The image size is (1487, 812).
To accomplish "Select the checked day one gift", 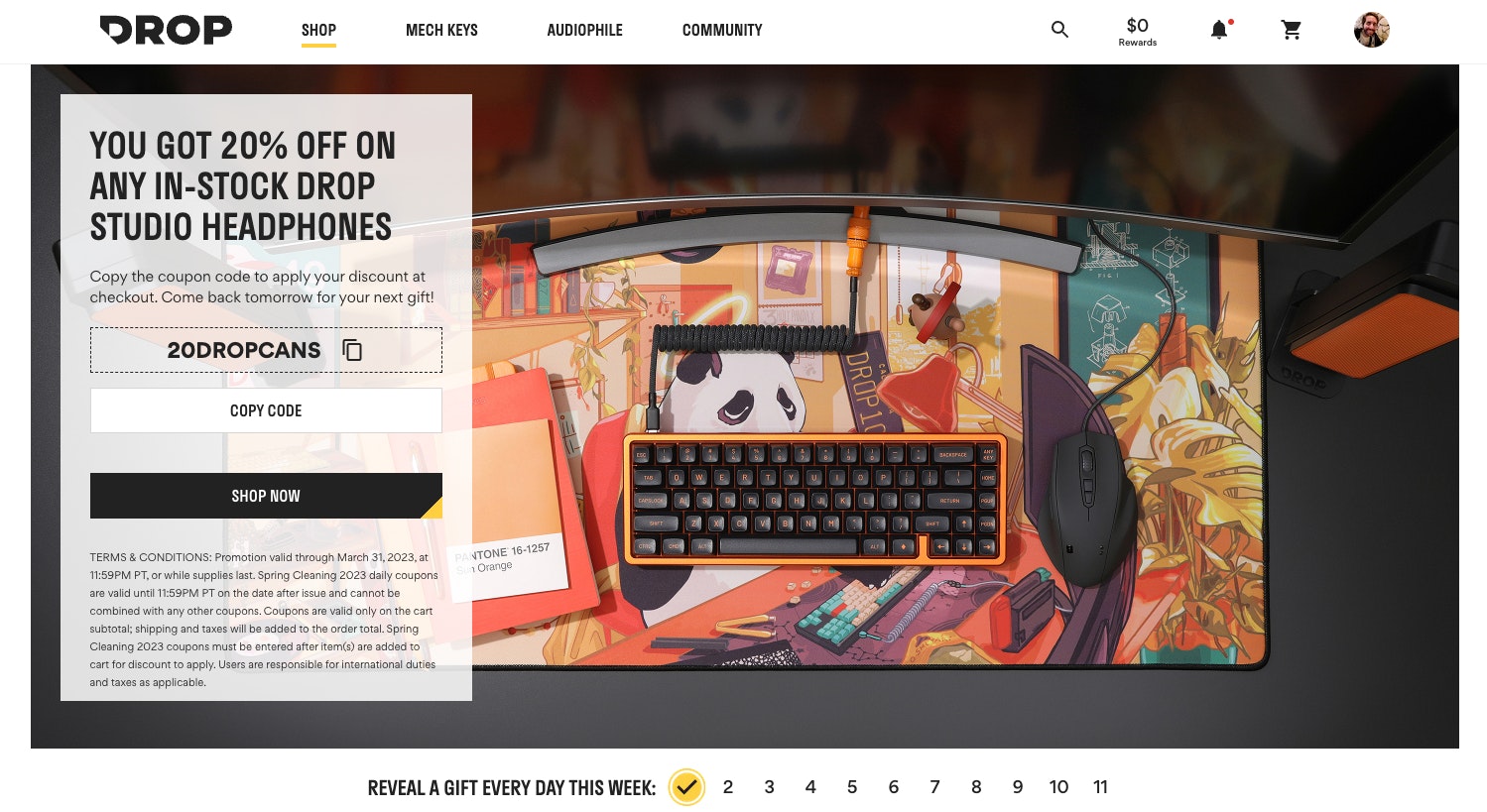I will [x=686, y=787].
